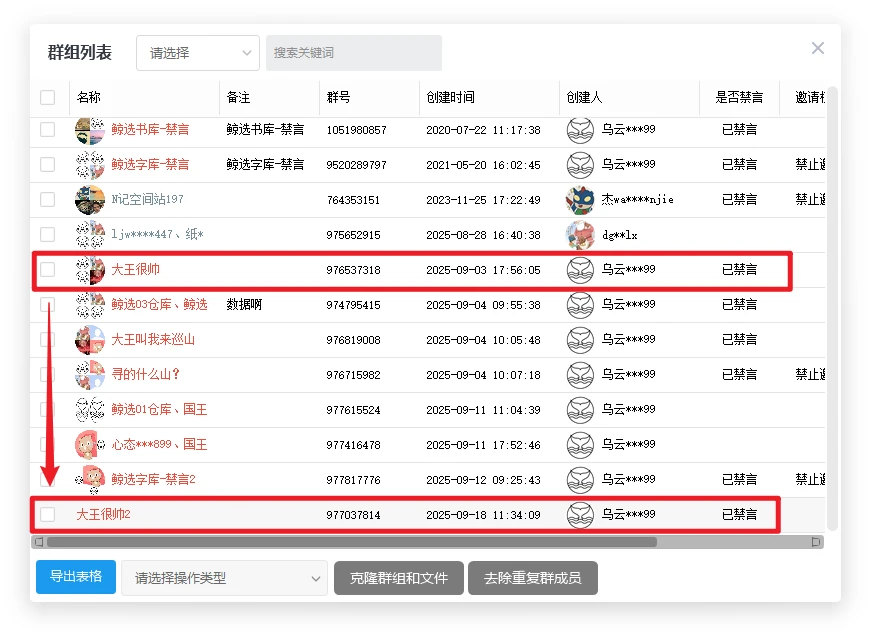Click group avatar for 心态***899、国王
The image size is (871, 638).
90,445
